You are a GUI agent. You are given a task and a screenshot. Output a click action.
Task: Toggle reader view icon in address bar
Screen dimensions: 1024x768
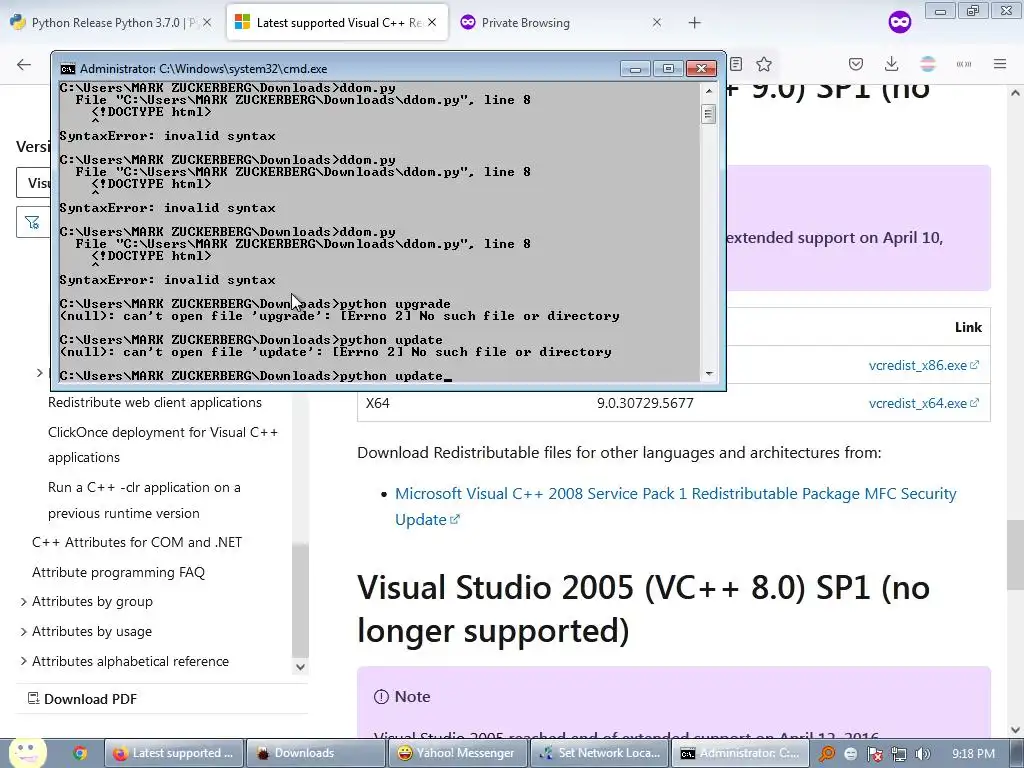pos(736,64)
